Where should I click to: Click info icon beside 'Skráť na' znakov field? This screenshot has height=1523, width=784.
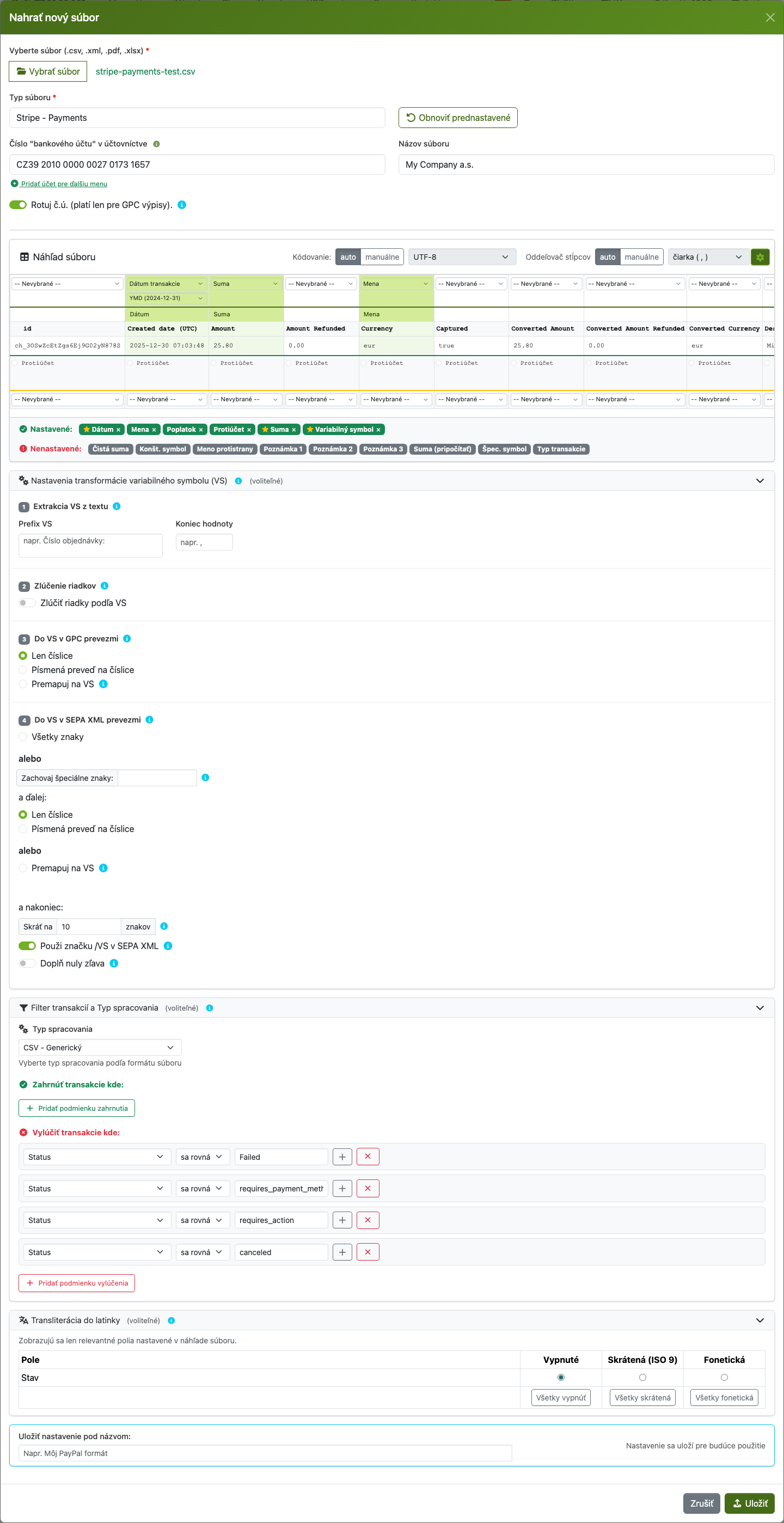(164, 926)
